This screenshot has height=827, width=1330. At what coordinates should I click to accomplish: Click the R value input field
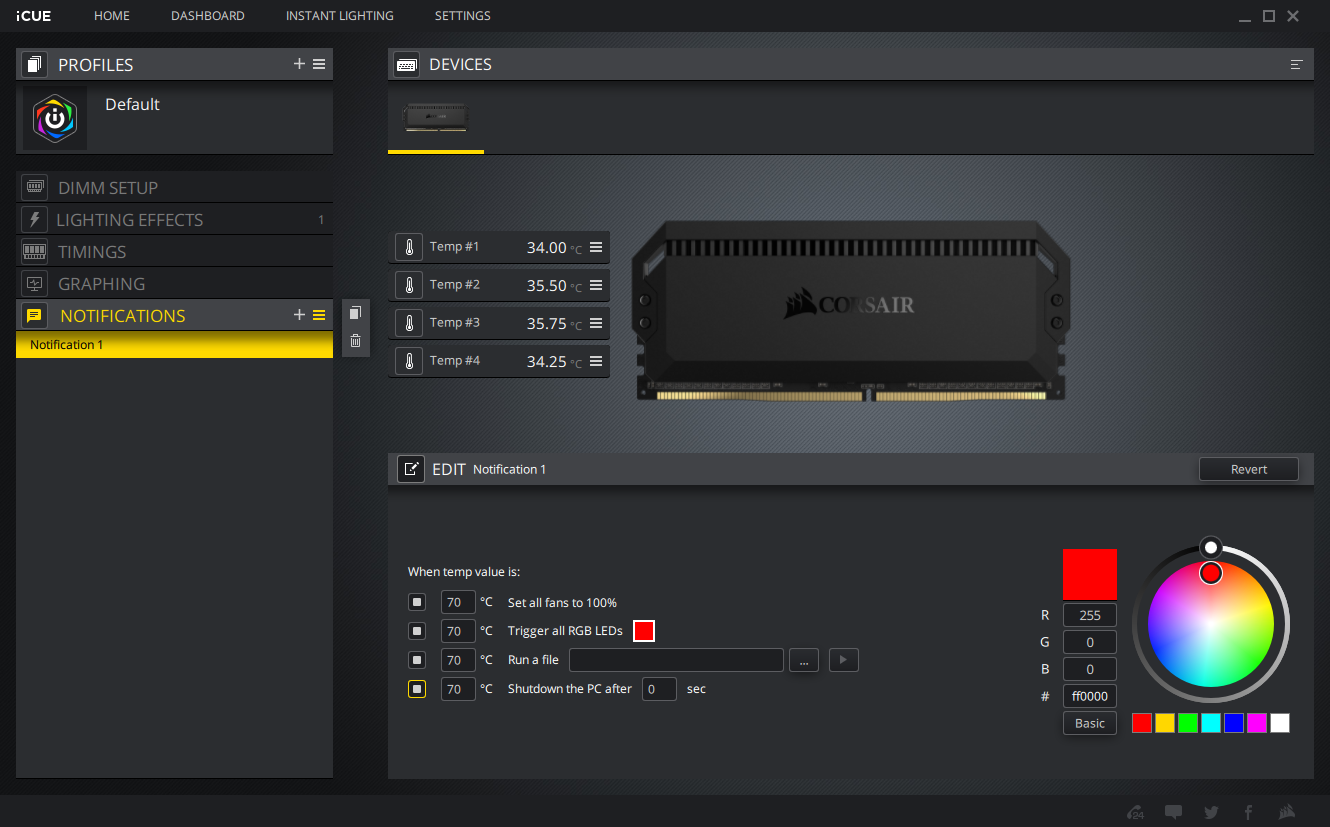(1090, 615)
